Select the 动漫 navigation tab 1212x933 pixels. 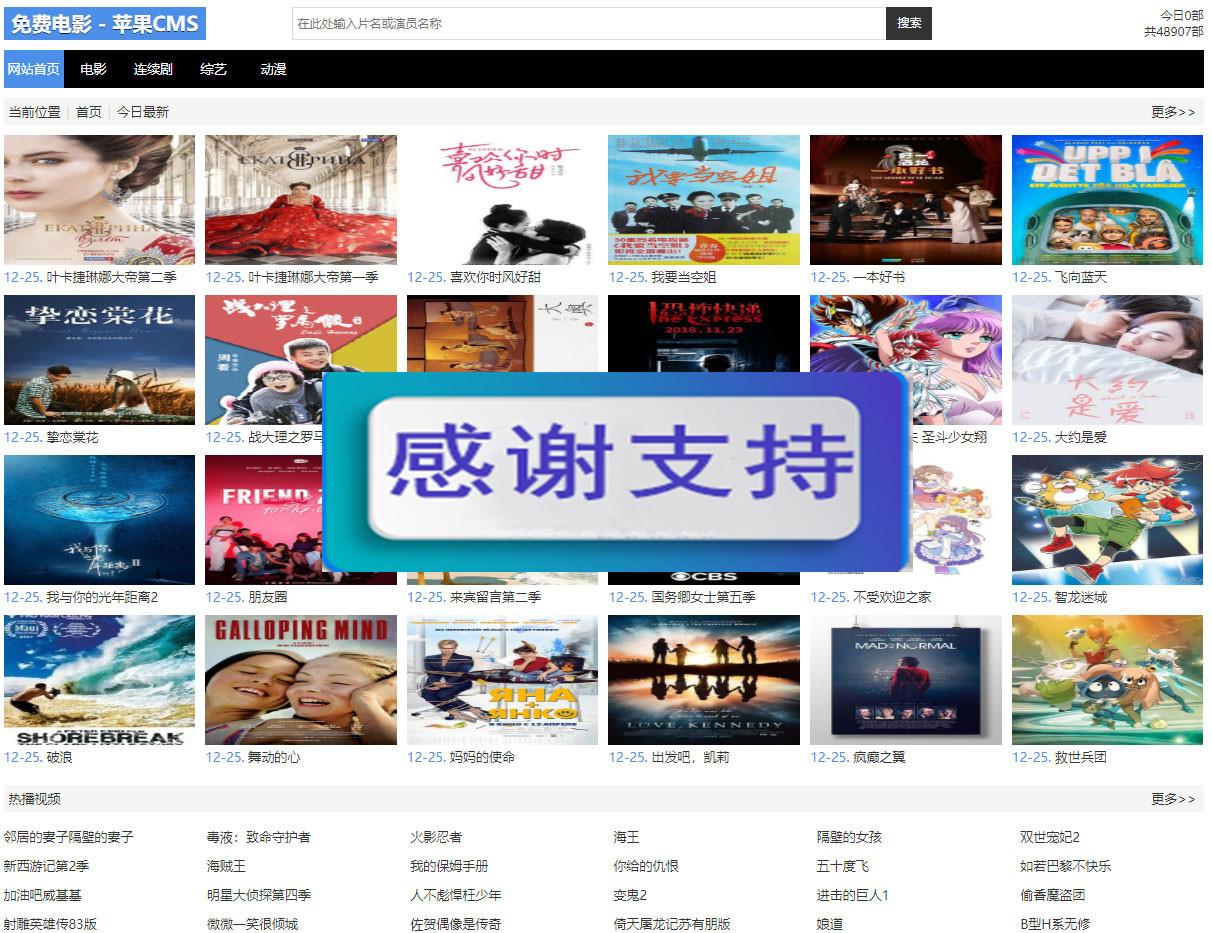tap(273, 69)
